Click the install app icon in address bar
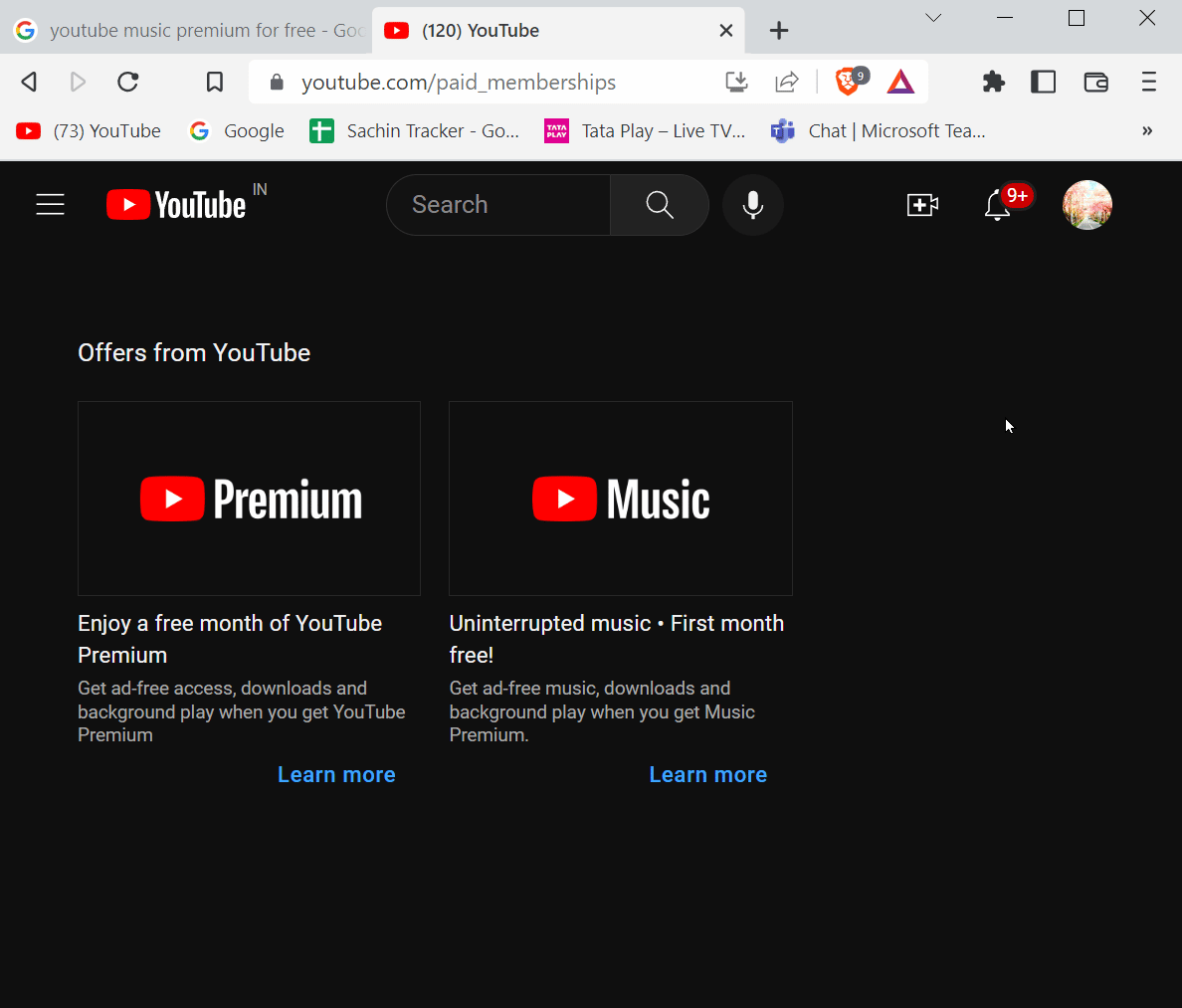Image resolution: width=1182 pixels, height=1008 pixels. 736,82
